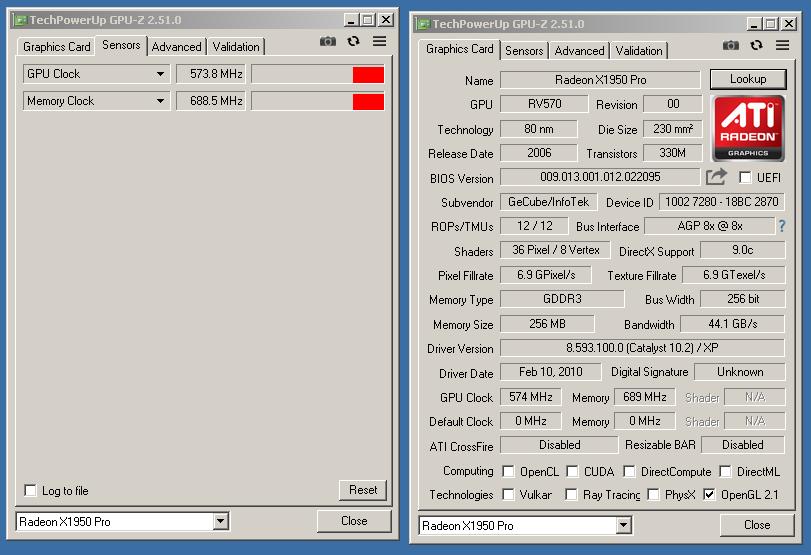811x555 pixels.
Task: Click the Digital Signature Unknown field
Action: point(740,372)
